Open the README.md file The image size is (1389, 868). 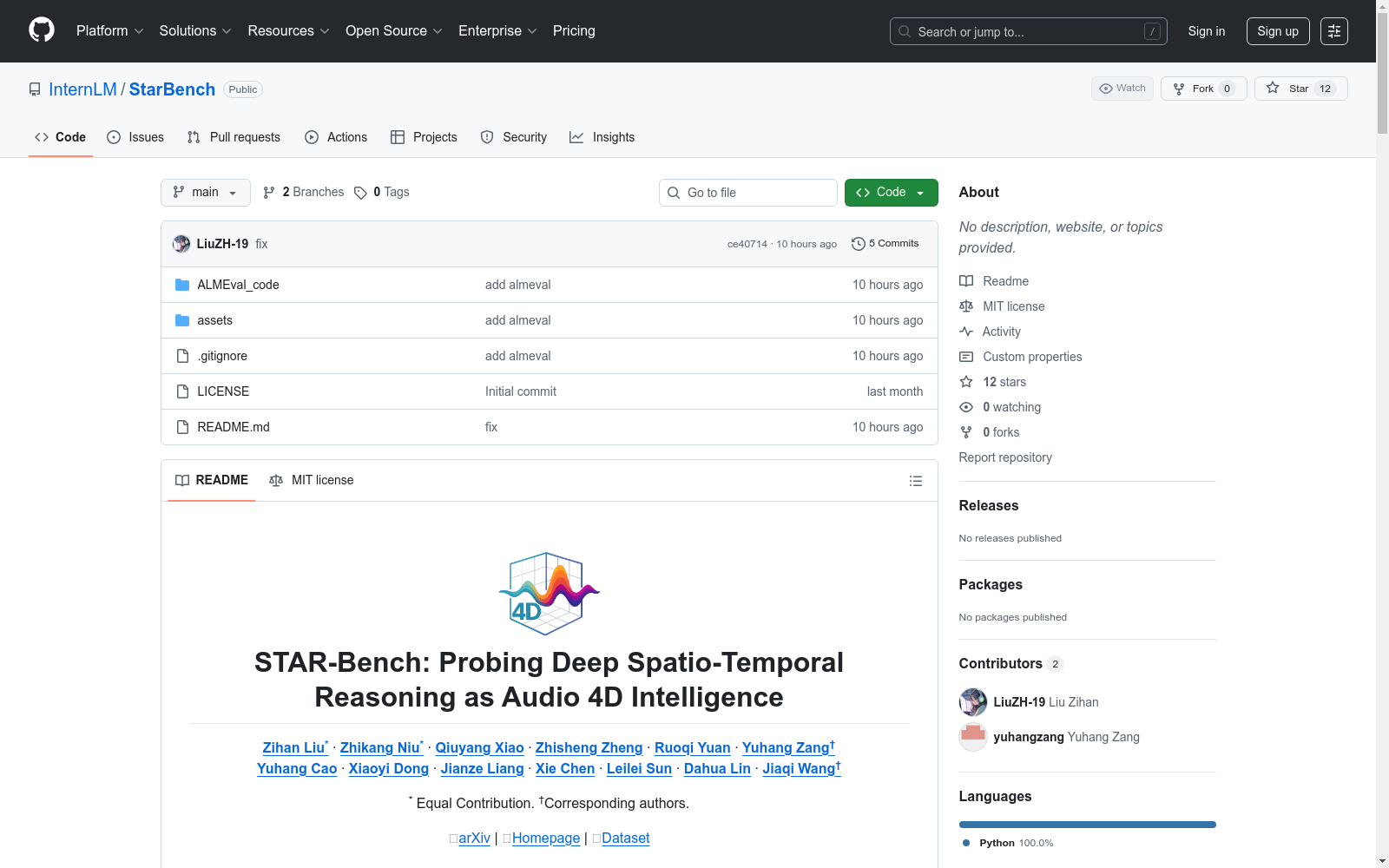pos(234,427)
